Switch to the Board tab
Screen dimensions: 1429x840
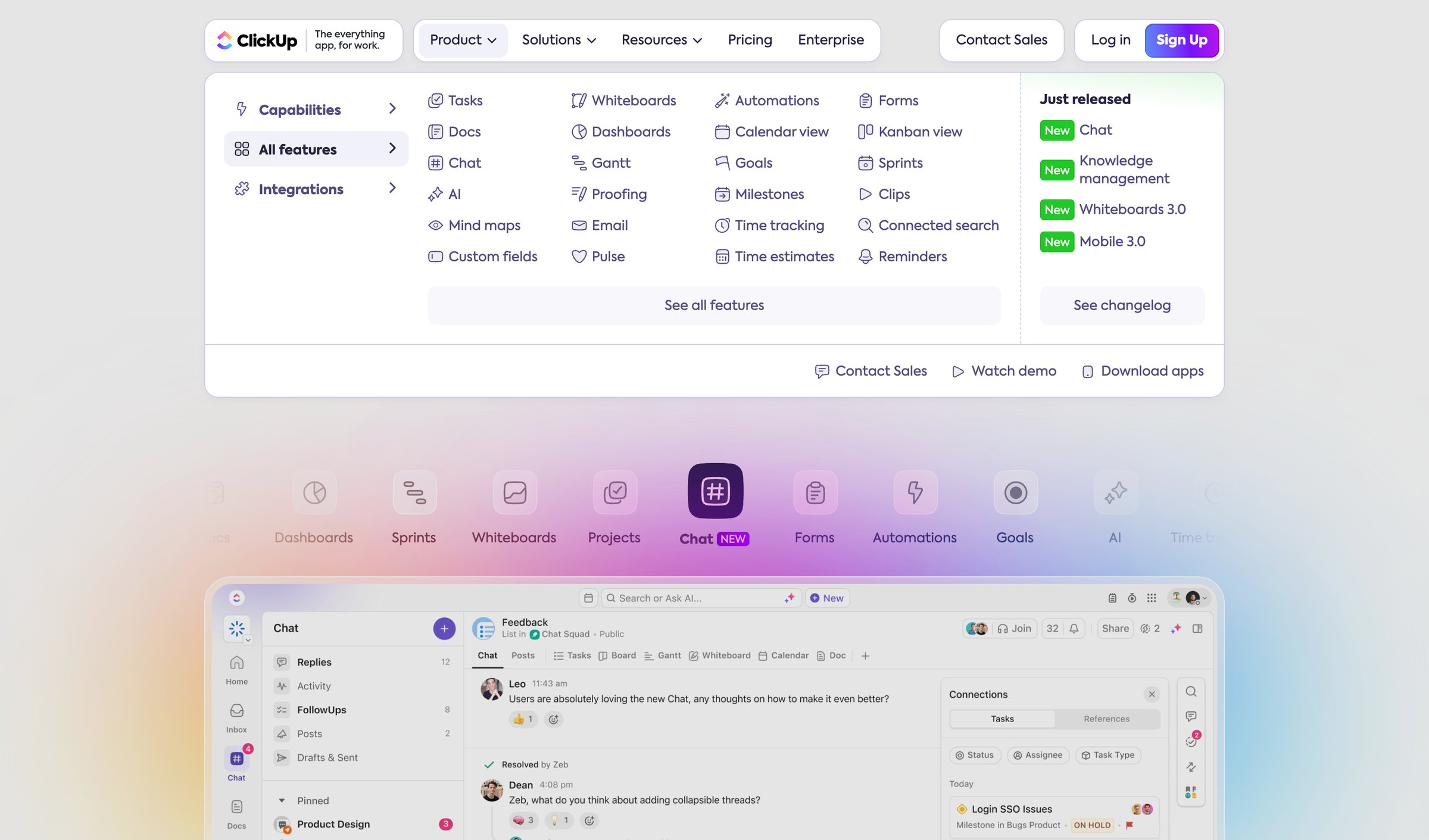[617, 655]
